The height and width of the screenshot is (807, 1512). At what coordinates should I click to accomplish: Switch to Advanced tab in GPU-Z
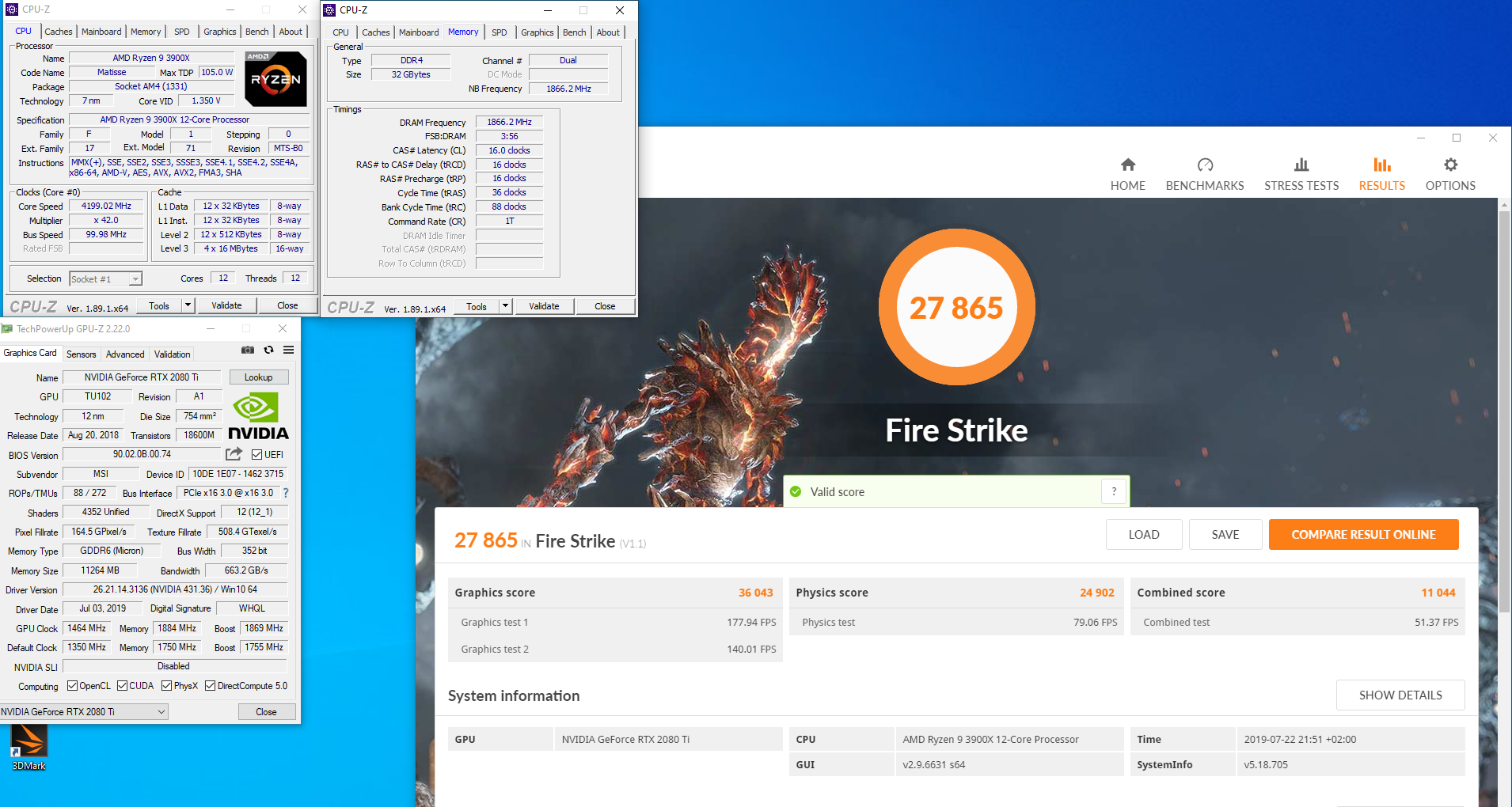click(125, 354)
